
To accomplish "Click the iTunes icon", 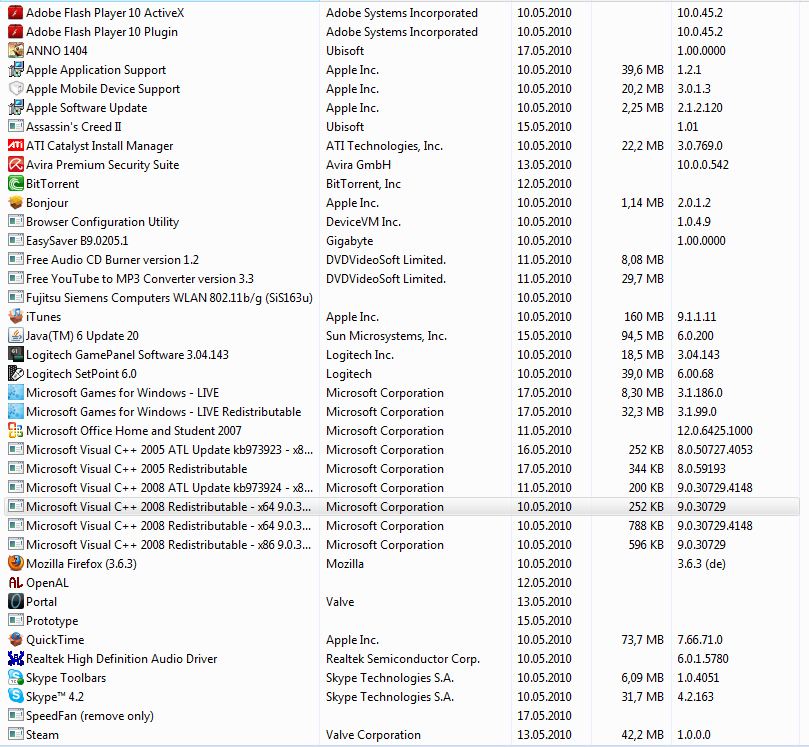I will tap(15, 317).
